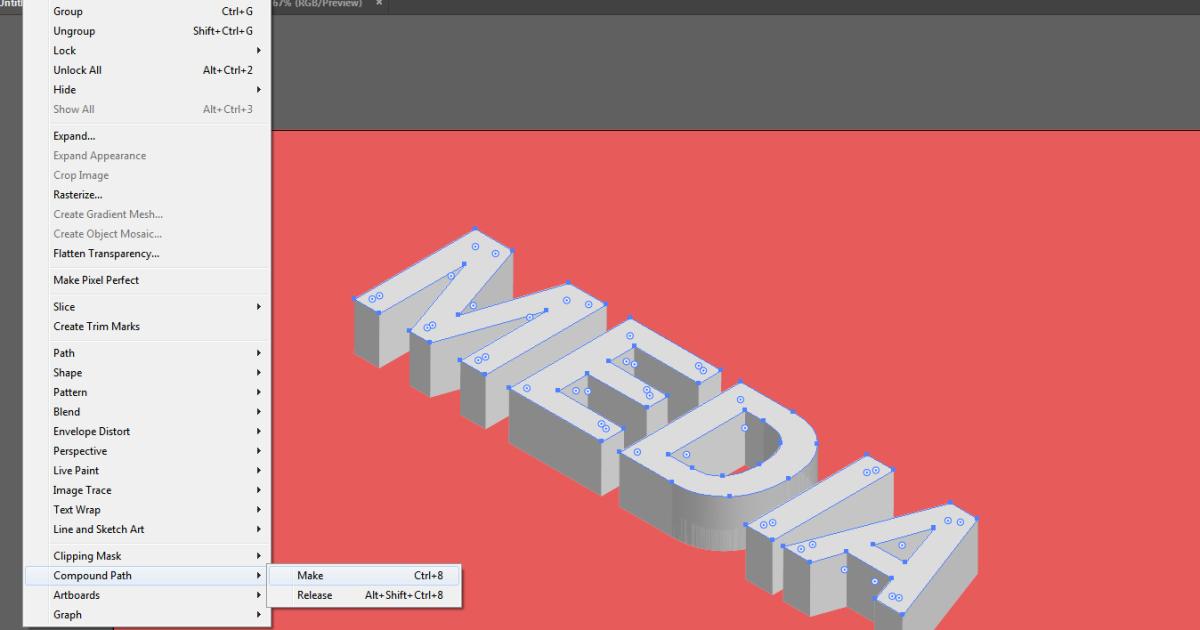Expand the Clipping Mask submenu
This screenshot has width=1200, height=630.
[85, 555]
